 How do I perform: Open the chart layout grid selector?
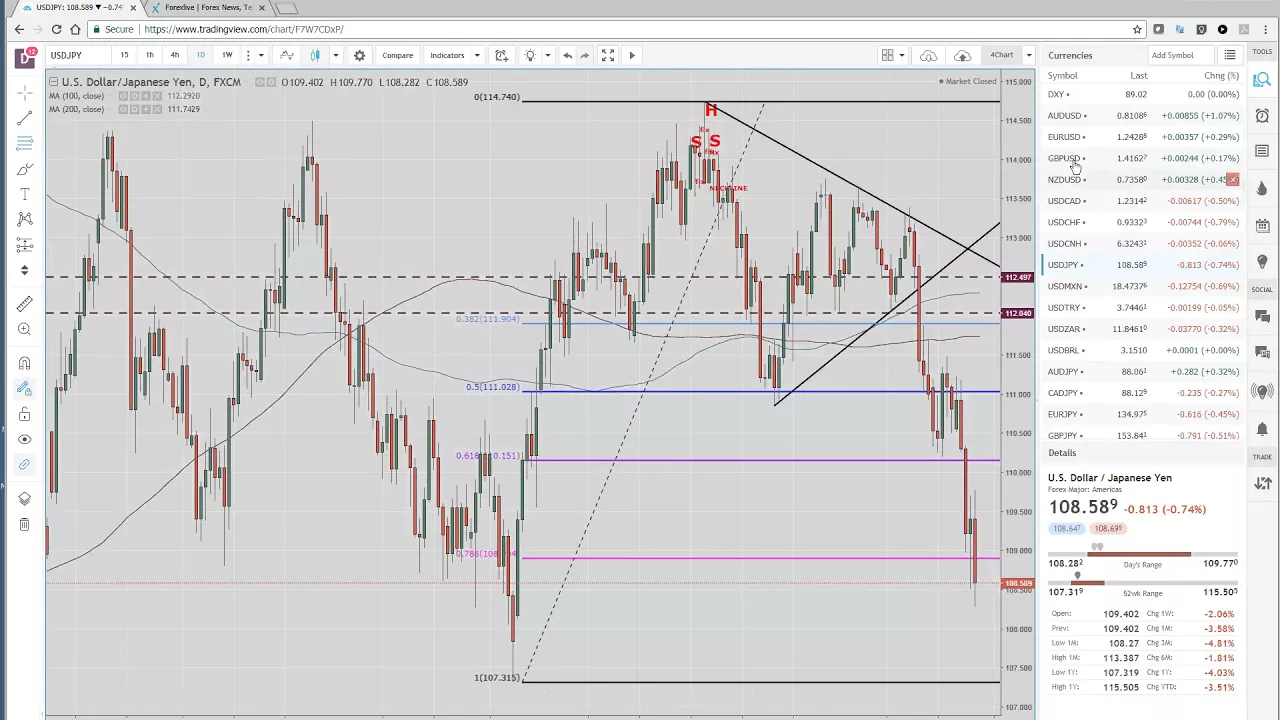pos(888,55)
